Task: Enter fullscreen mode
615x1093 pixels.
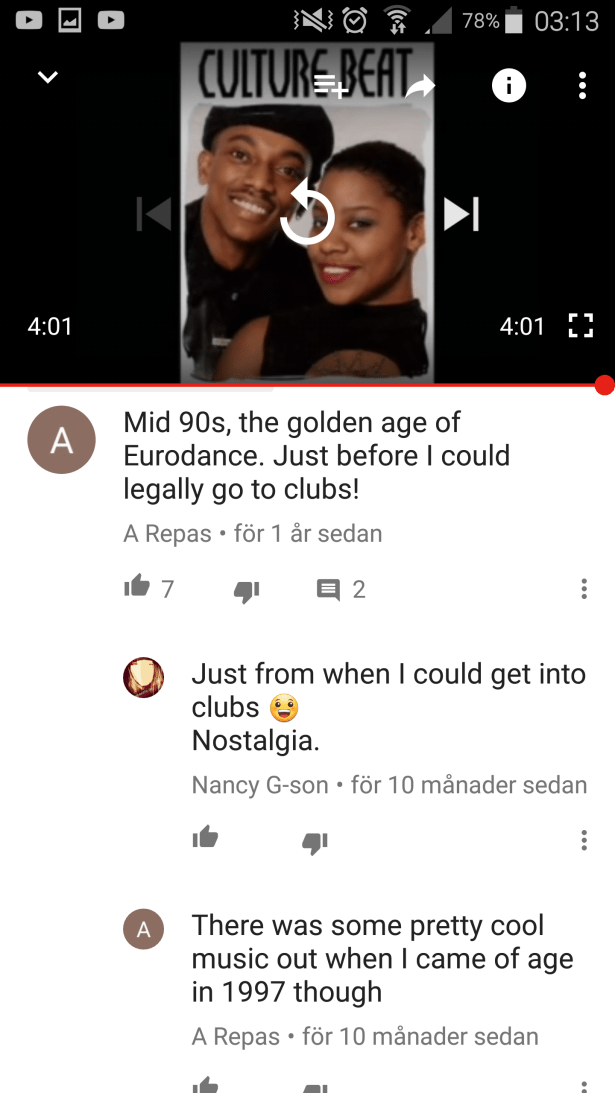Action: [580, 326]
